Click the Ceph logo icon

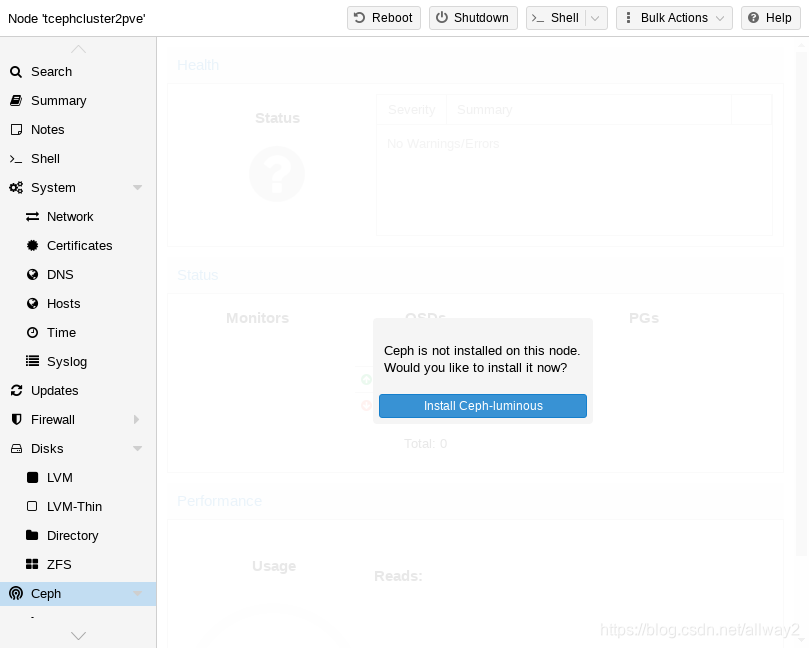click(16, 593)
